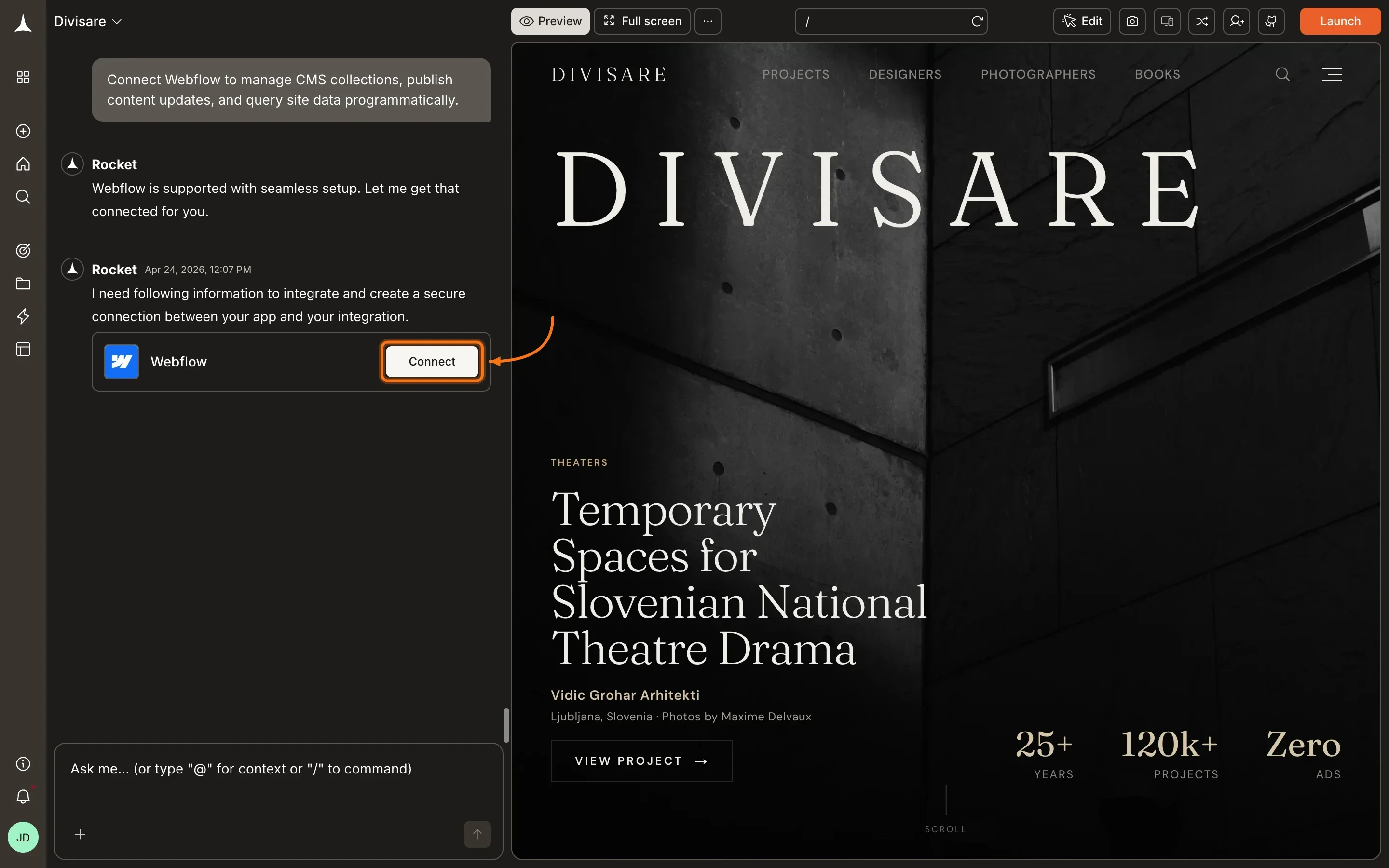Open notifications bell in left sidebar
This screenshot has width=1389, height=868.
(x=23, y=797)
